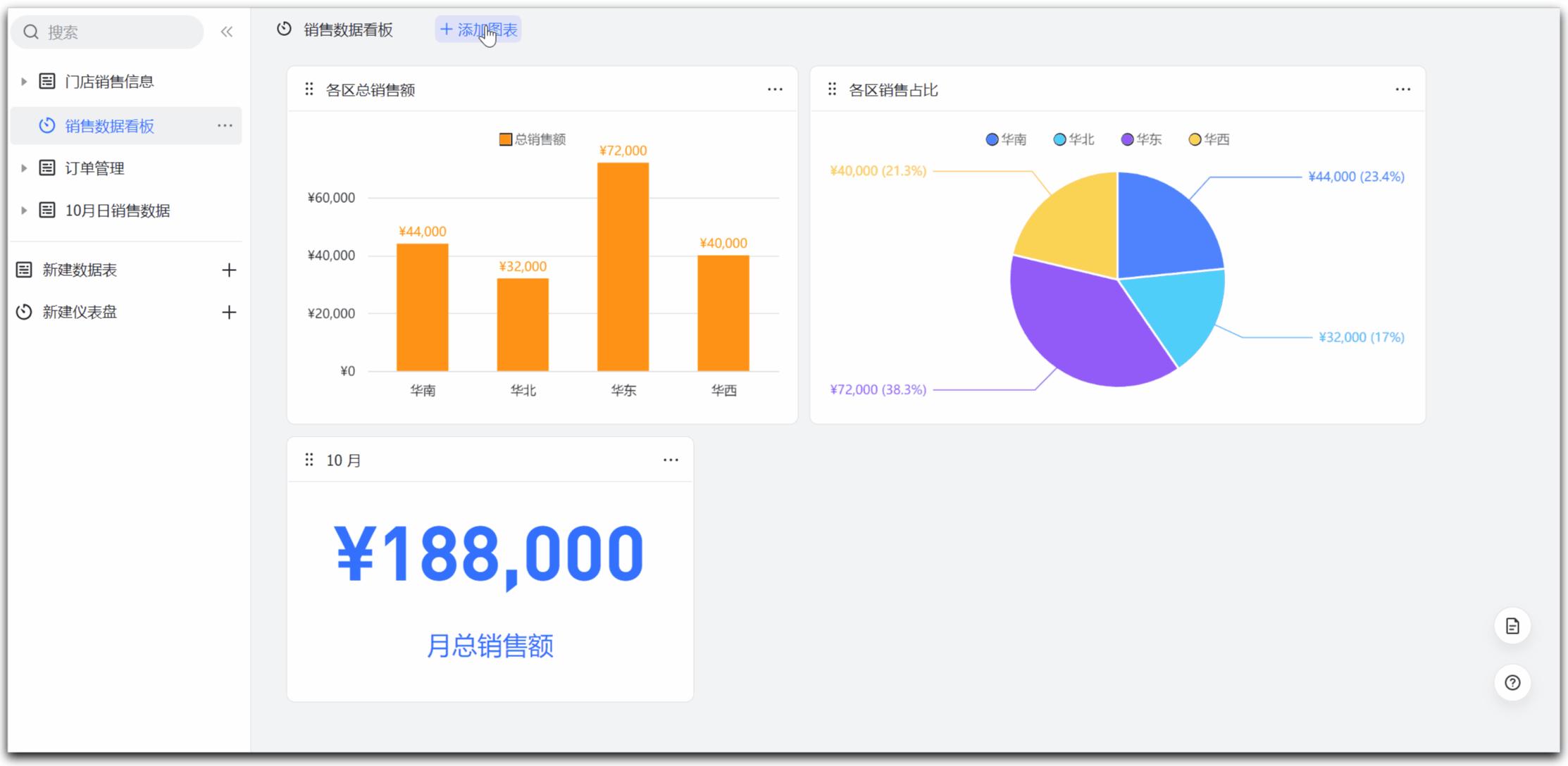The height and width of the screenshot is (766, 1568).
Task: Expand the 订单管理 tree arrow
Action: (24, 168)
